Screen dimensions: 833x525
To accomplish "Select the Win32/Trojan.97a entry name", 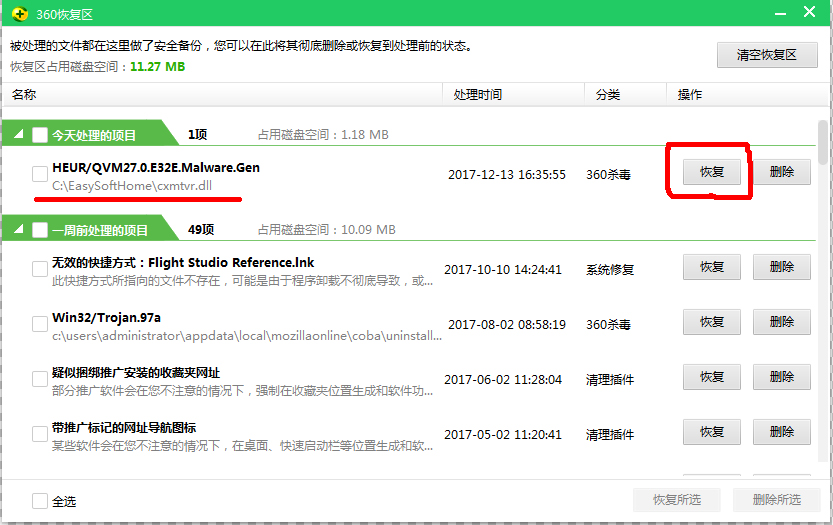I will (x=106, y=318).
